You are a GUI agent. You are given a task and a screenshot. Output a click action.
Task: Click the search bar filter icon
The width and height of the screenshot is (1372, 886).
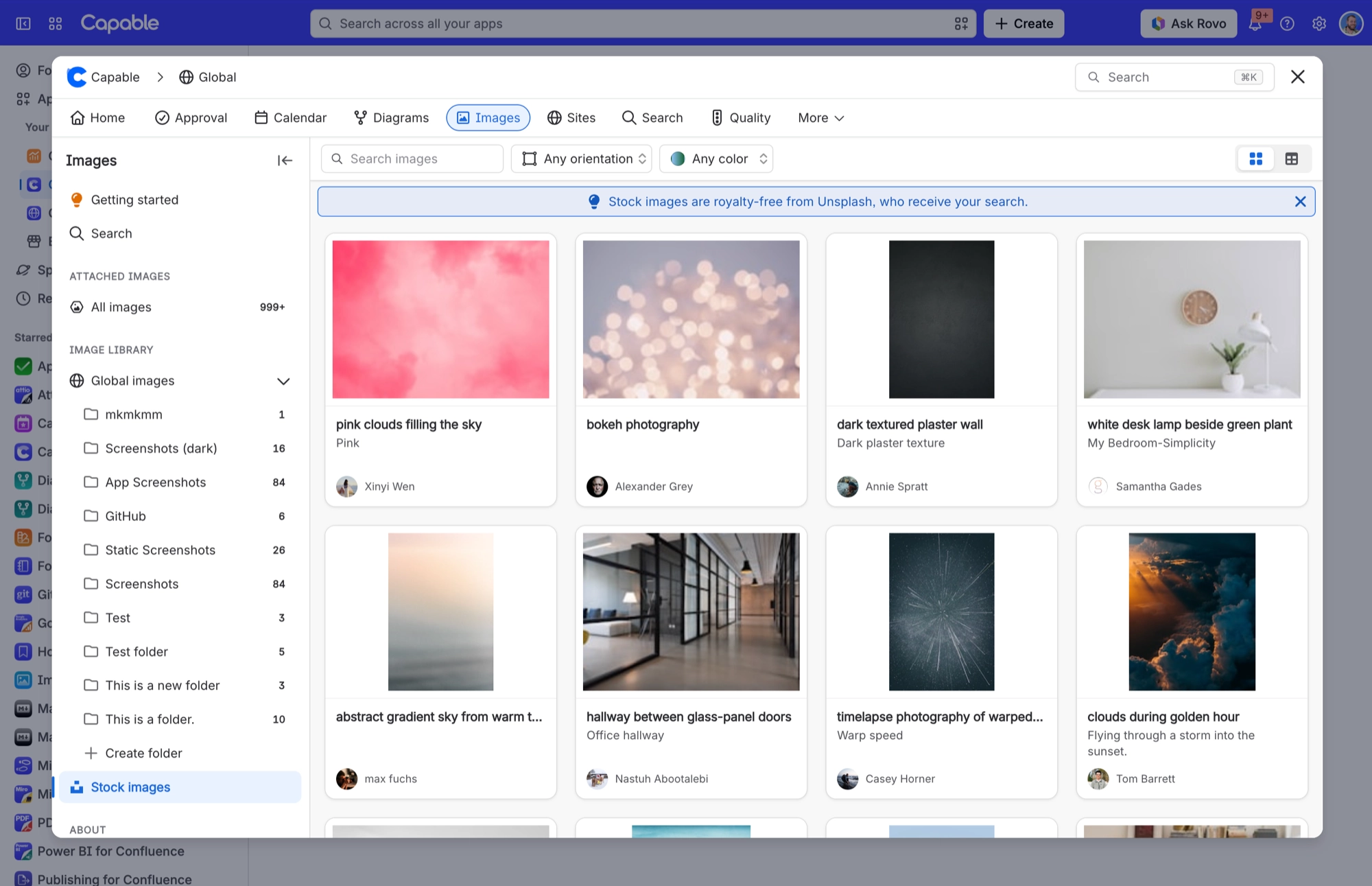(x=961, y=24)
